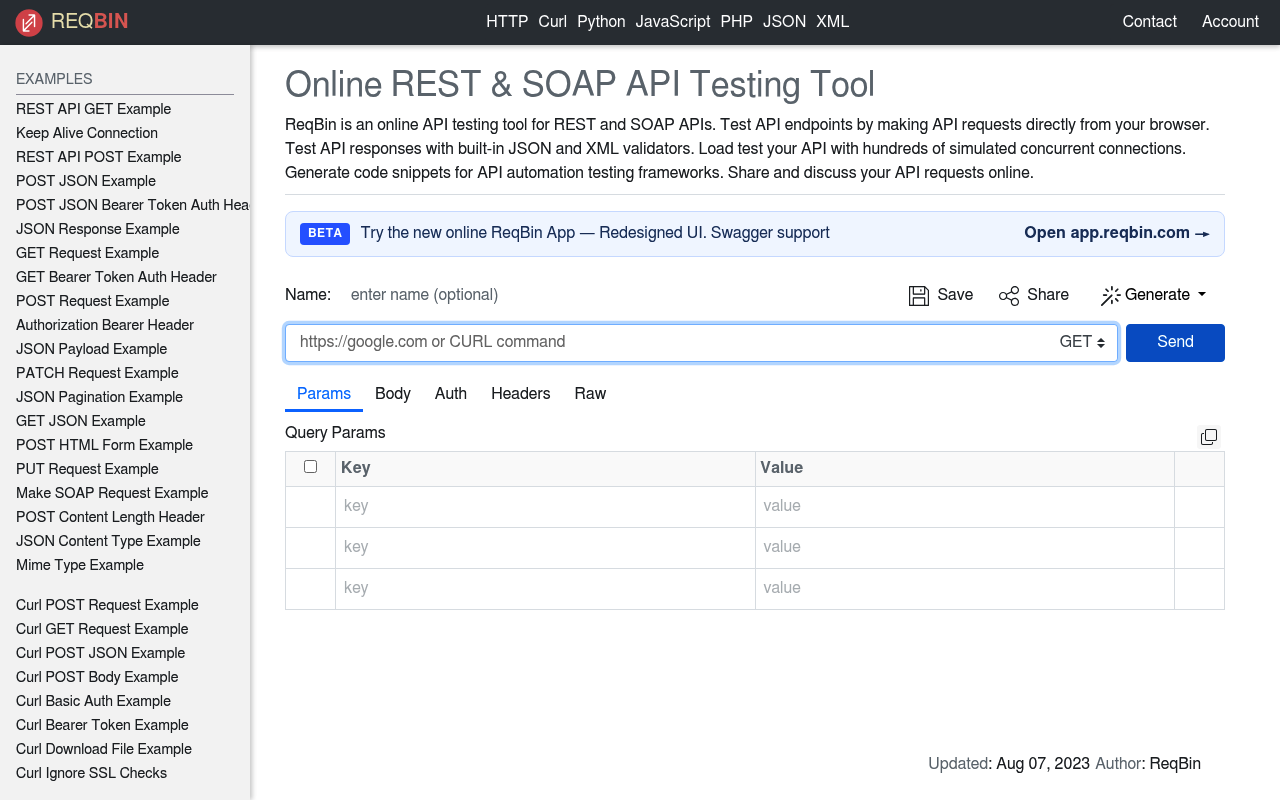The image size is (1280, 800).
Task: Switch to the Params tab
Action: point(324,393)
